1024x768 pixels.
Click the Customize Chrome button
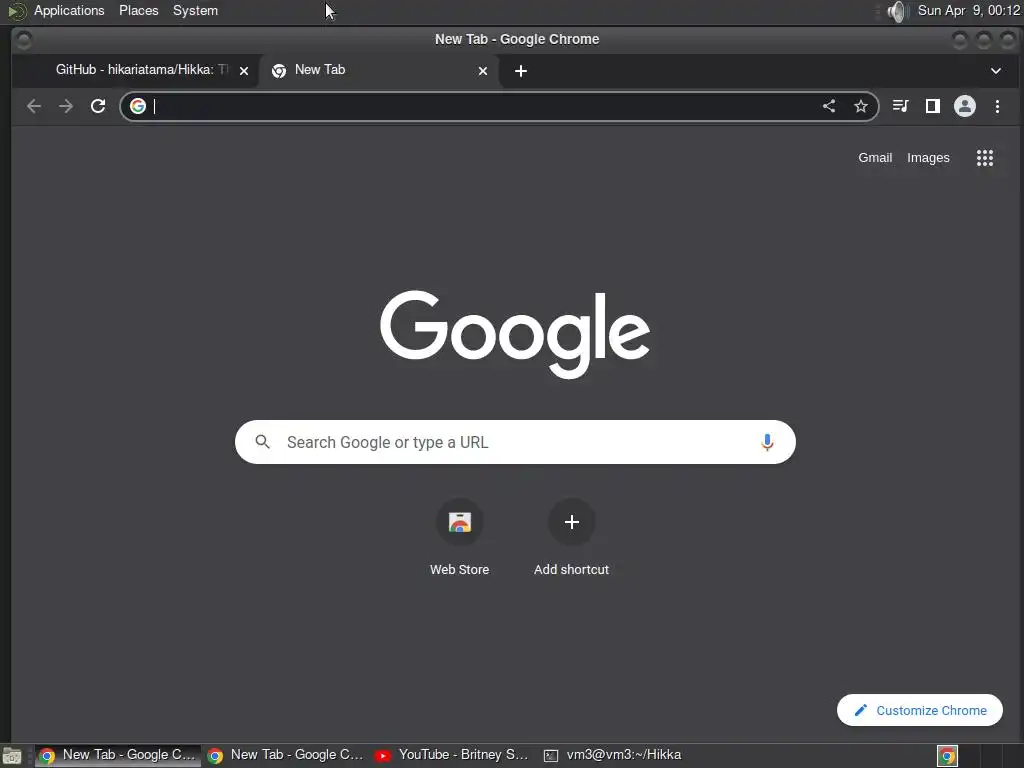point(920,710)
